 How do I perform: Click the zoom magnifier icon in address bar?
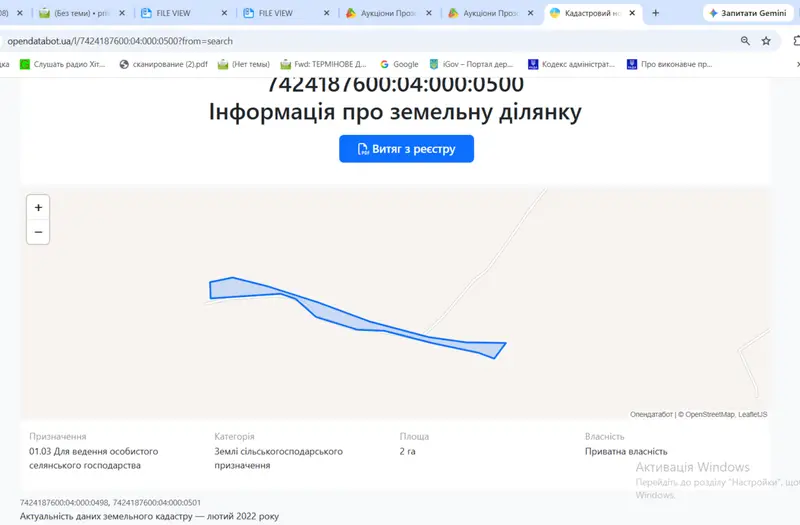point(745,41)
